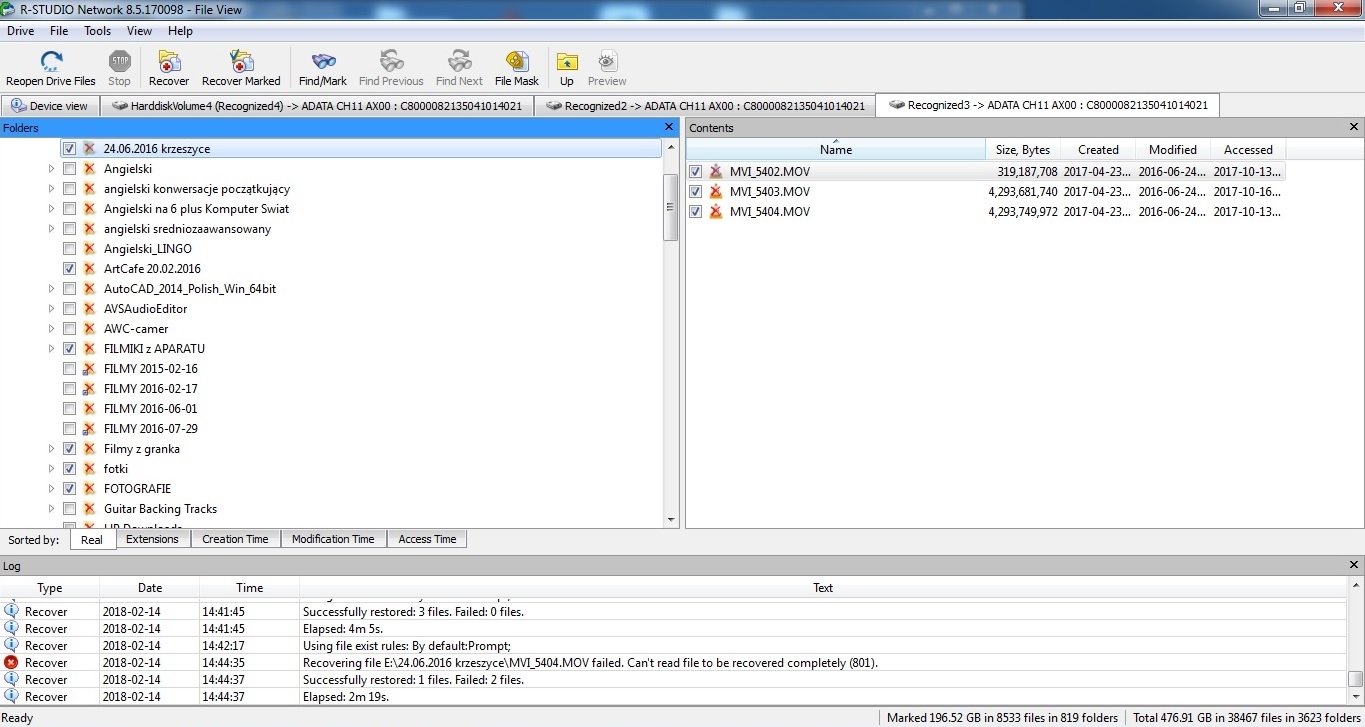
Task: Click the Stop toolbar icon
Action: point(120,62)
